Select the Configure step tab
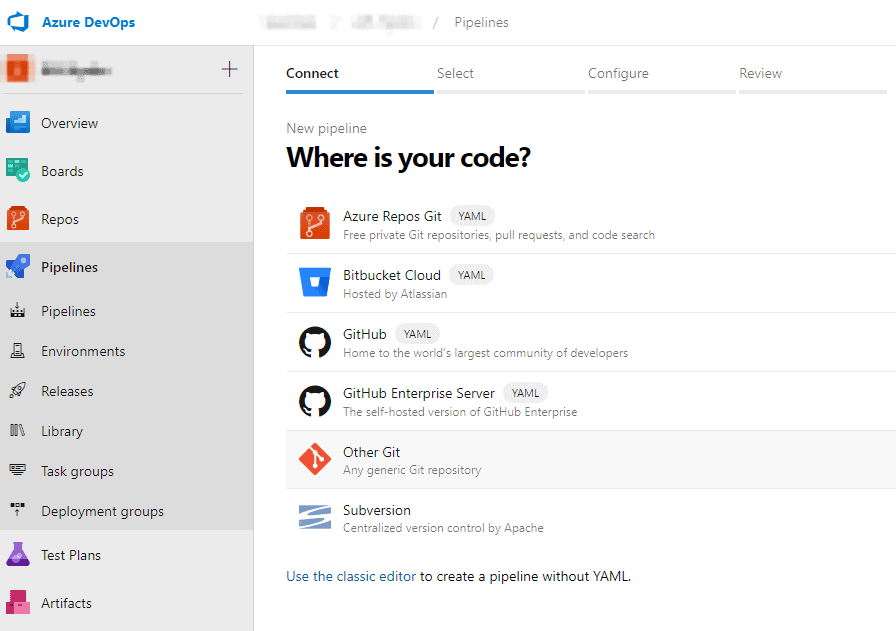896x631 pixels. point(662,77)
